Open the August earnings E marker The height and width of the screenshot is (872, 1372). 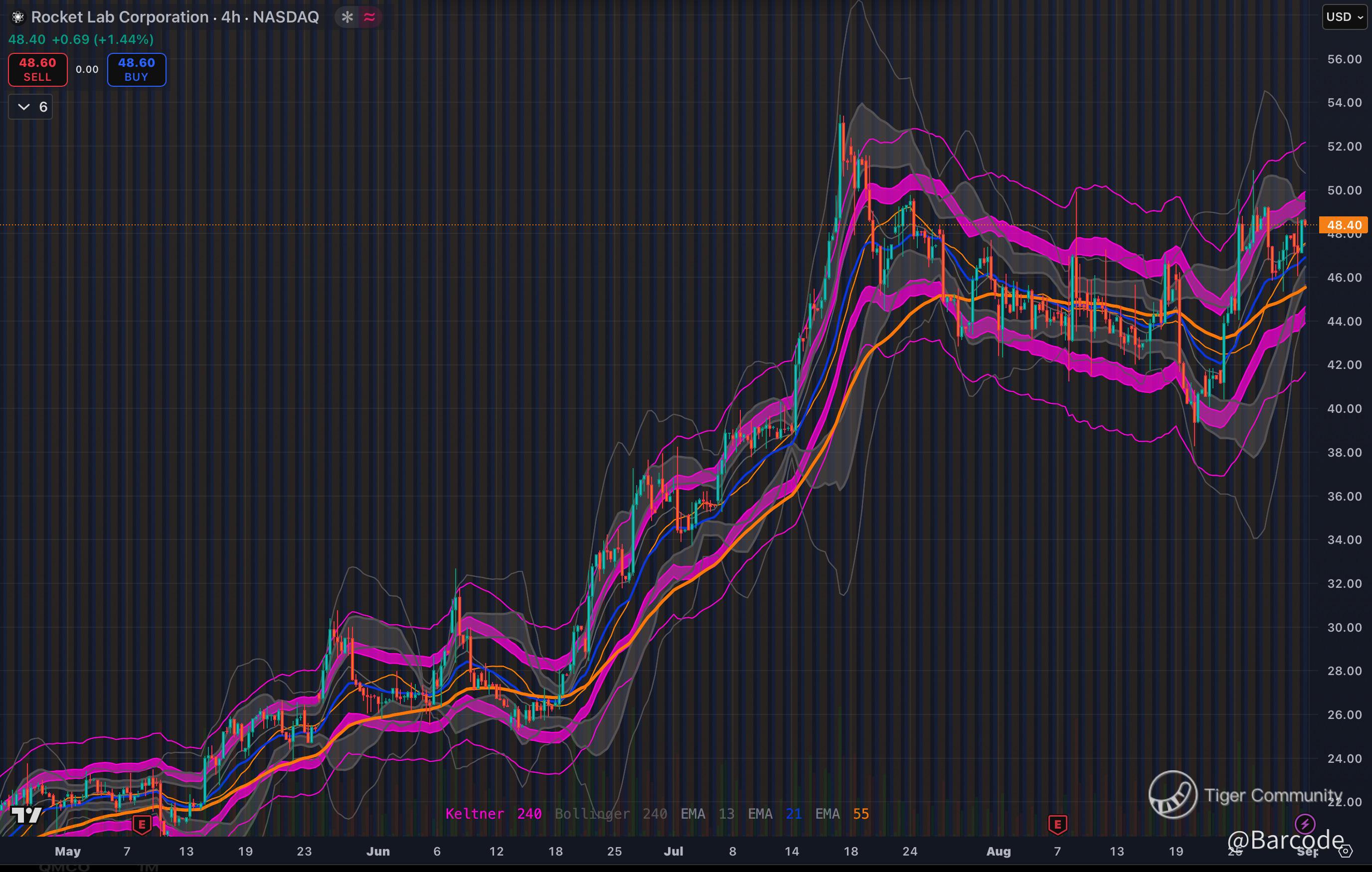click(1057, 824)
